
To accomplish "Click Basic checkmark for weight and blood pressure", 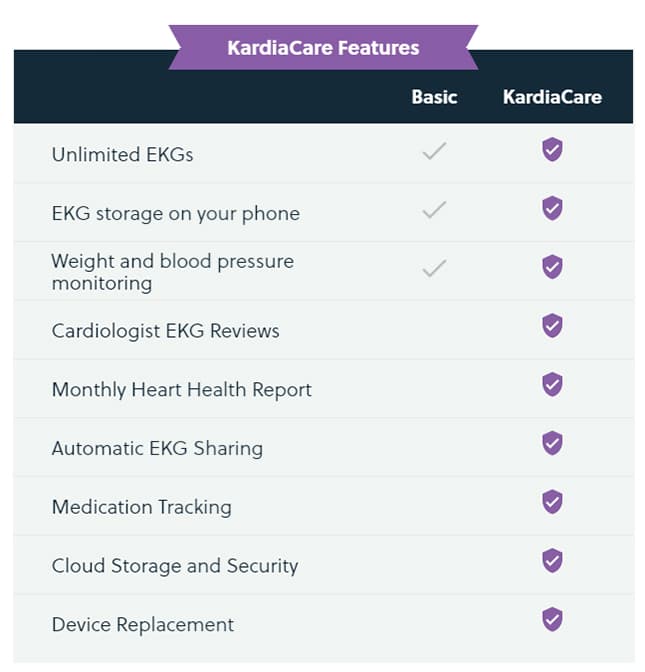I will coord(434,268).
